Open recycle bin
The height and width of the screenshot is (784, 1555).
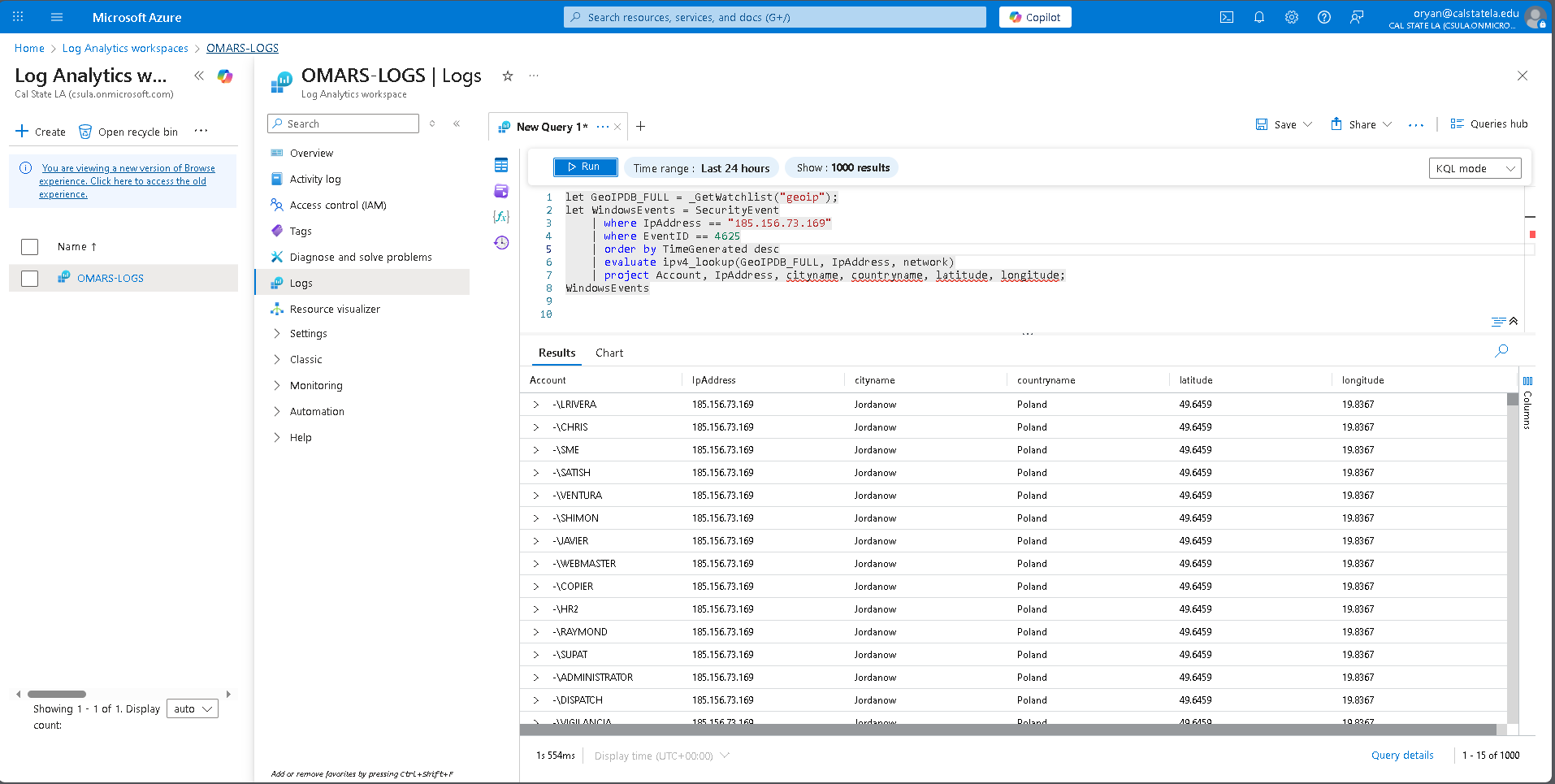pyautogui.click(x=128, y=132)
